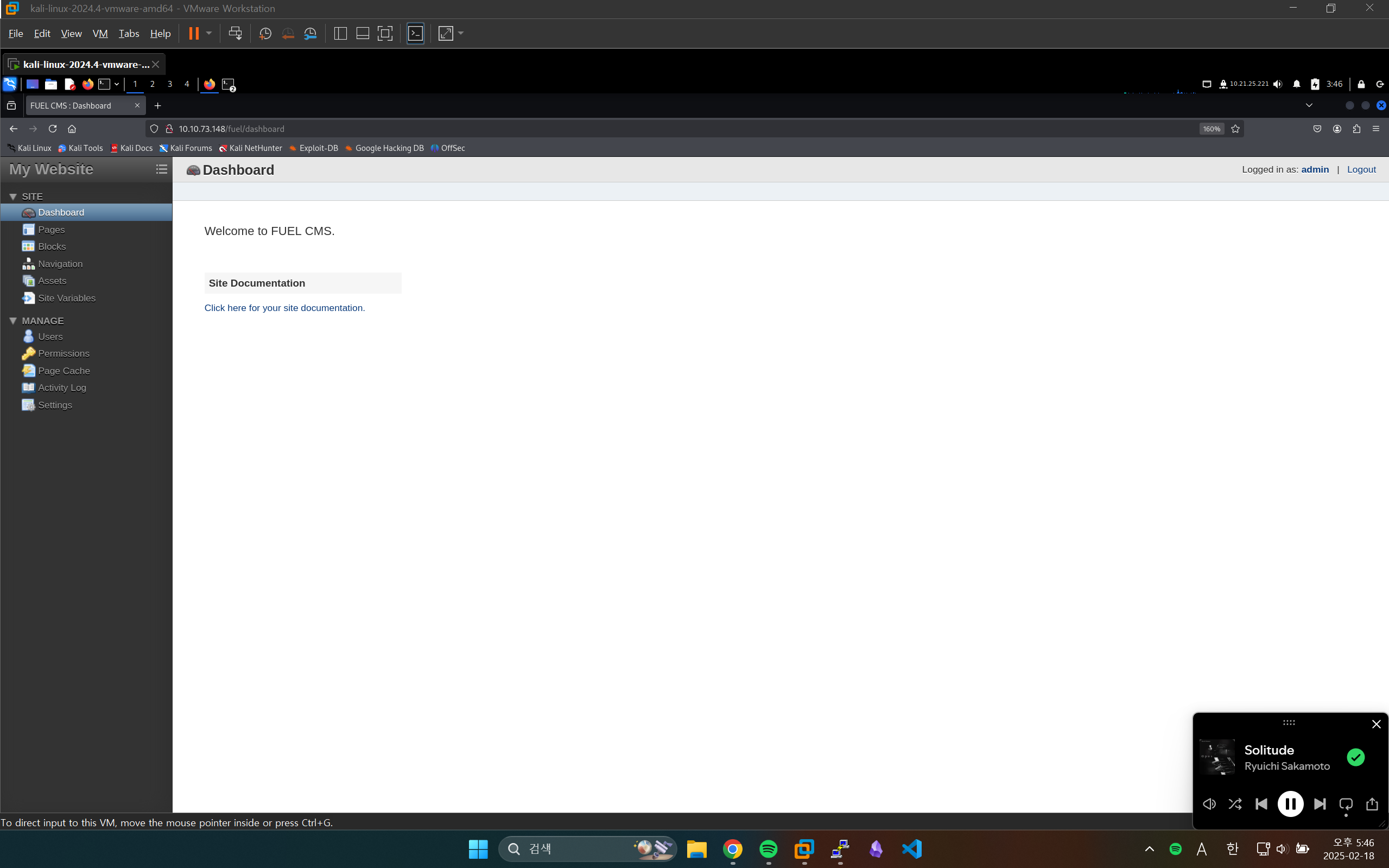Open Permissions under MANAGE
The width and height of the screenshot is (1389, 868).
pos(63,353)
